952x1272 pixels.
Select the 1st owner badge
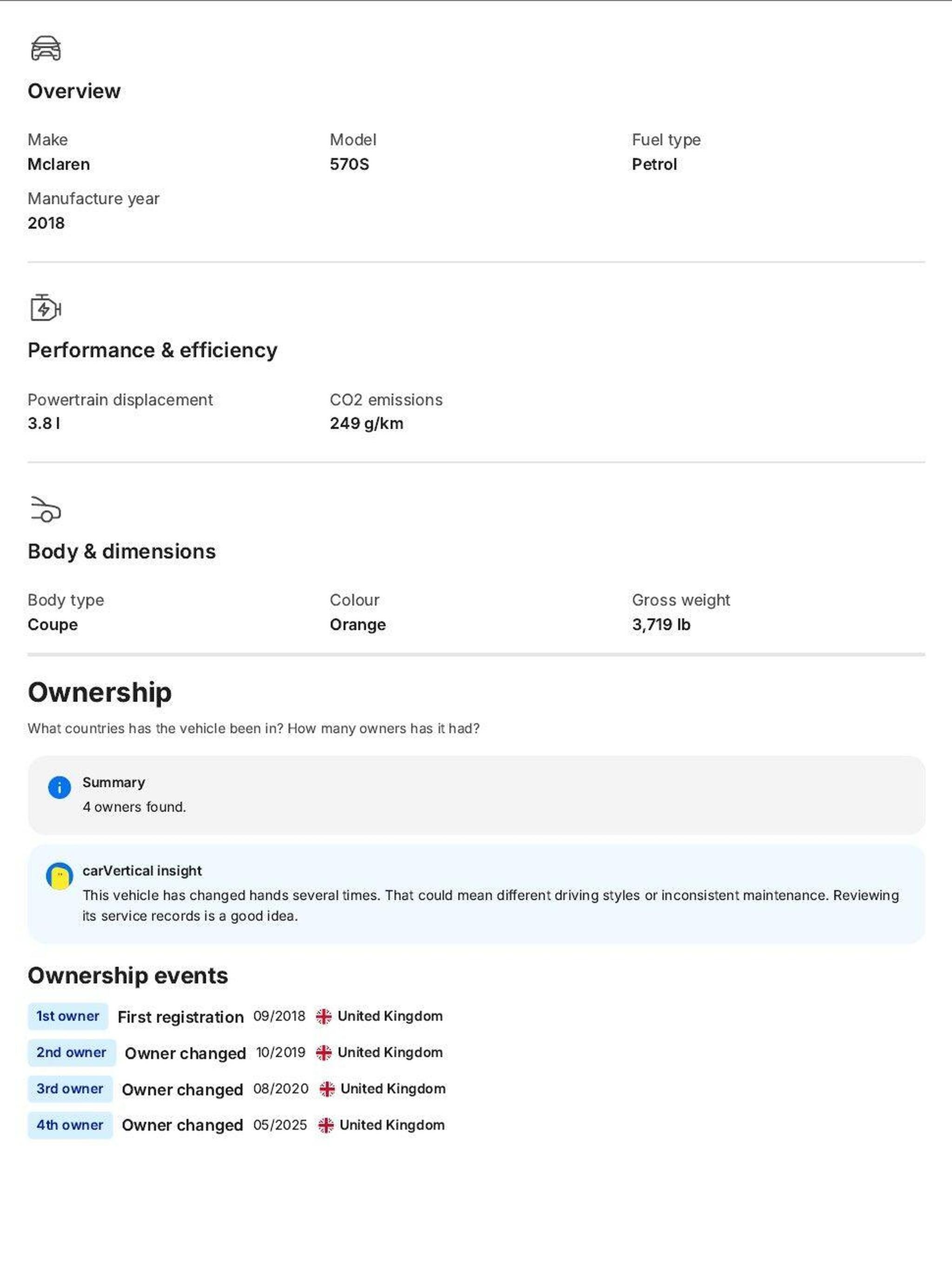(x=68, y=1016)
